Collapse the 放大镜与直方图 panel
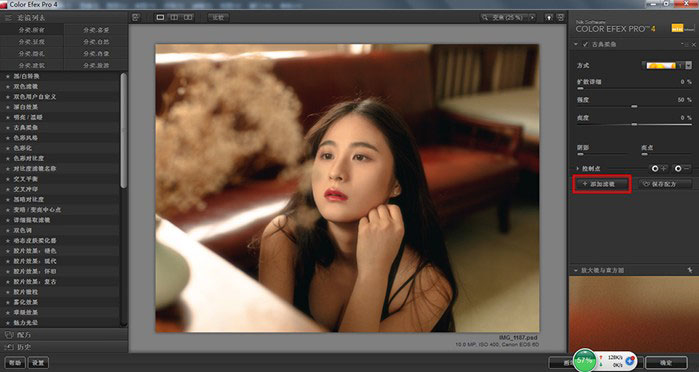The height and width of the screenshot is (372, 699). pyautogui.click(x=576, y=270)
